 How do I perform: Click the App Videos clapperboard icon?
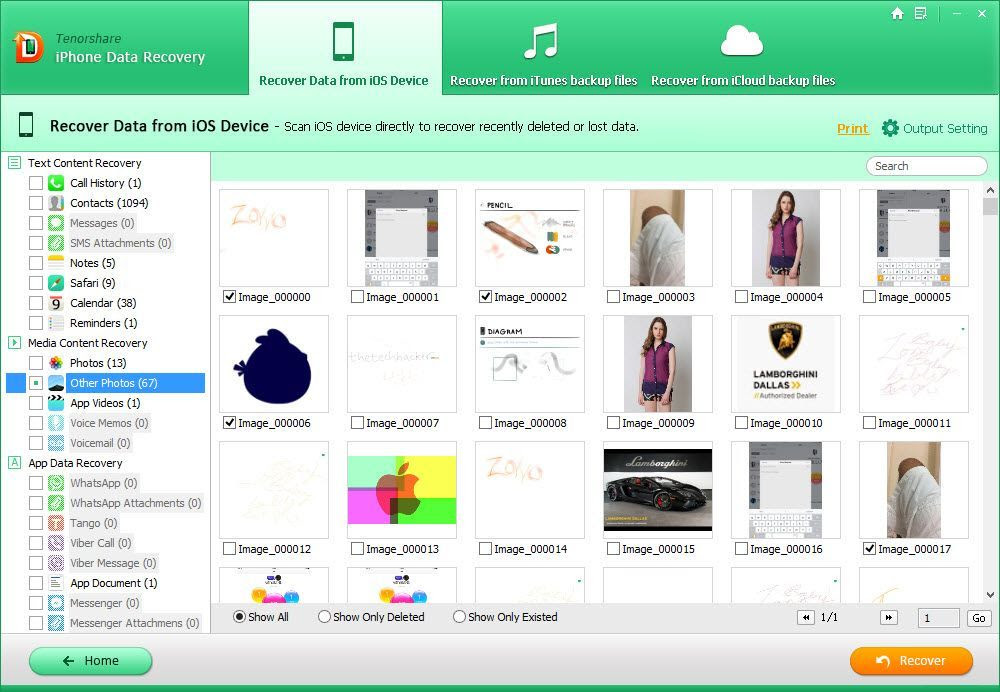pos(56,403)
